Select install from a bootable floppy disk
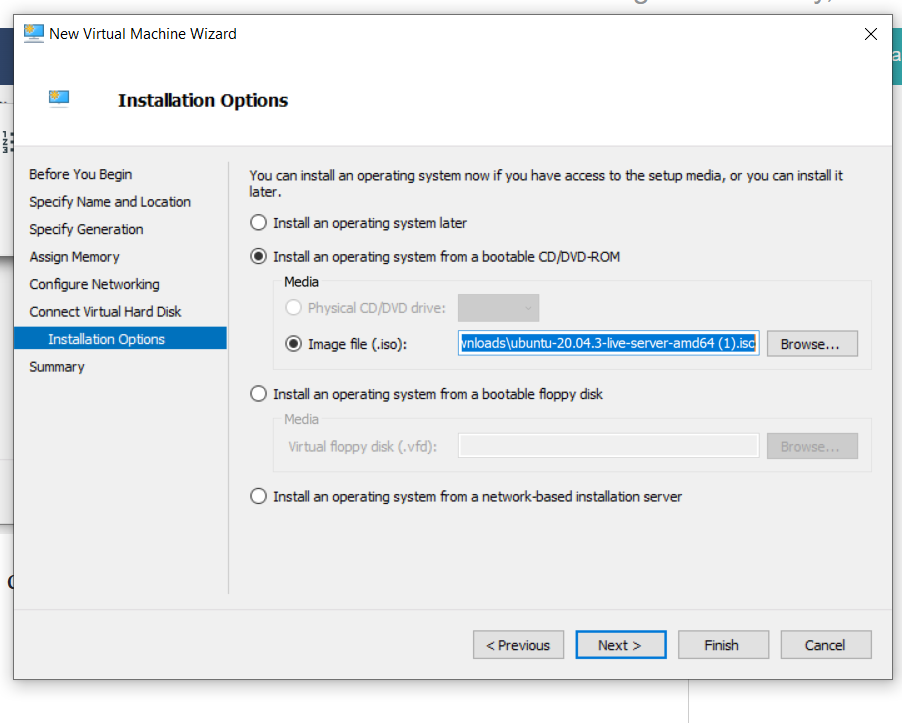902x723 pixels. coord(259,394)
